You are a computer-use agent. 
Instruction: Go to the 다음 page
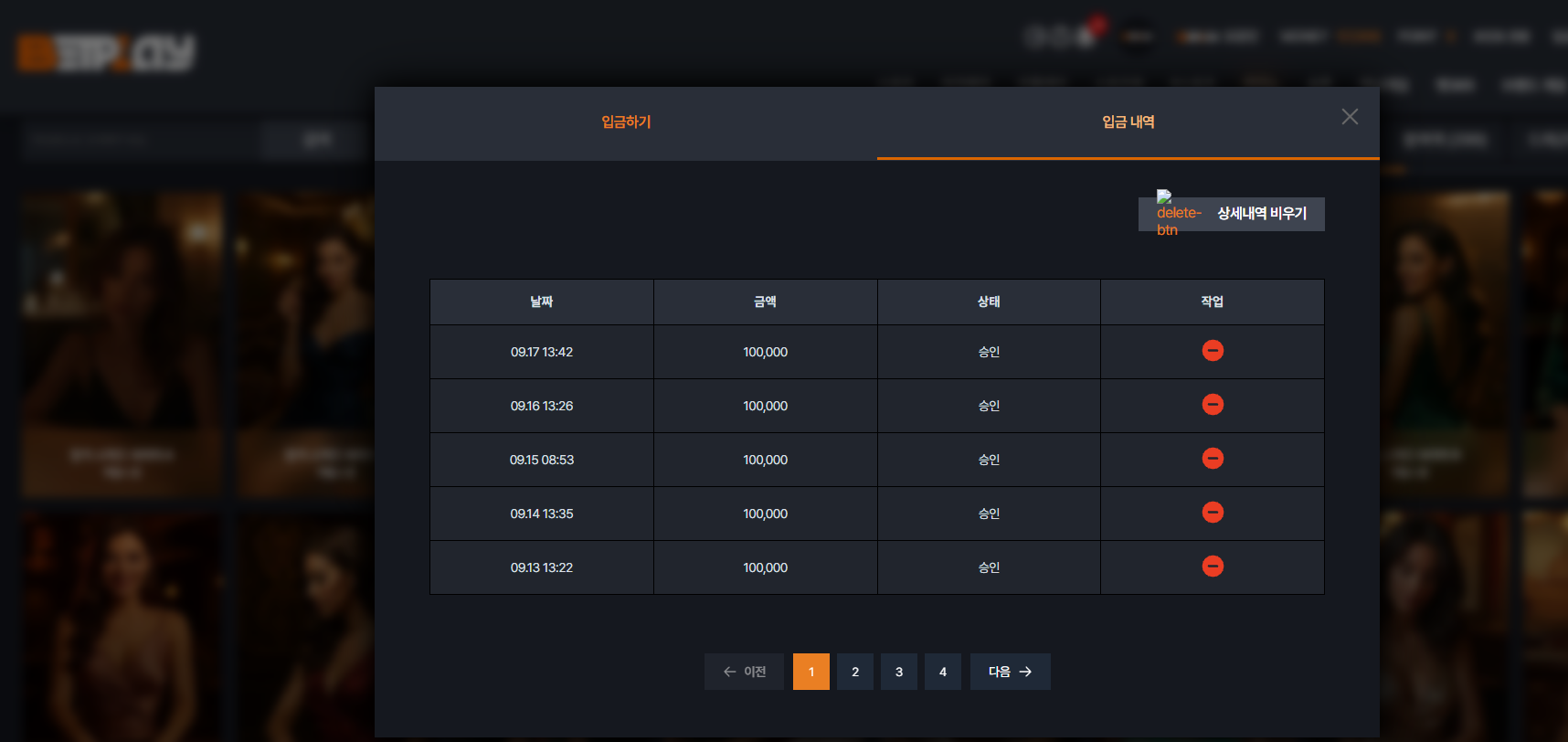pyautogui.click(x=1011, y=672)
